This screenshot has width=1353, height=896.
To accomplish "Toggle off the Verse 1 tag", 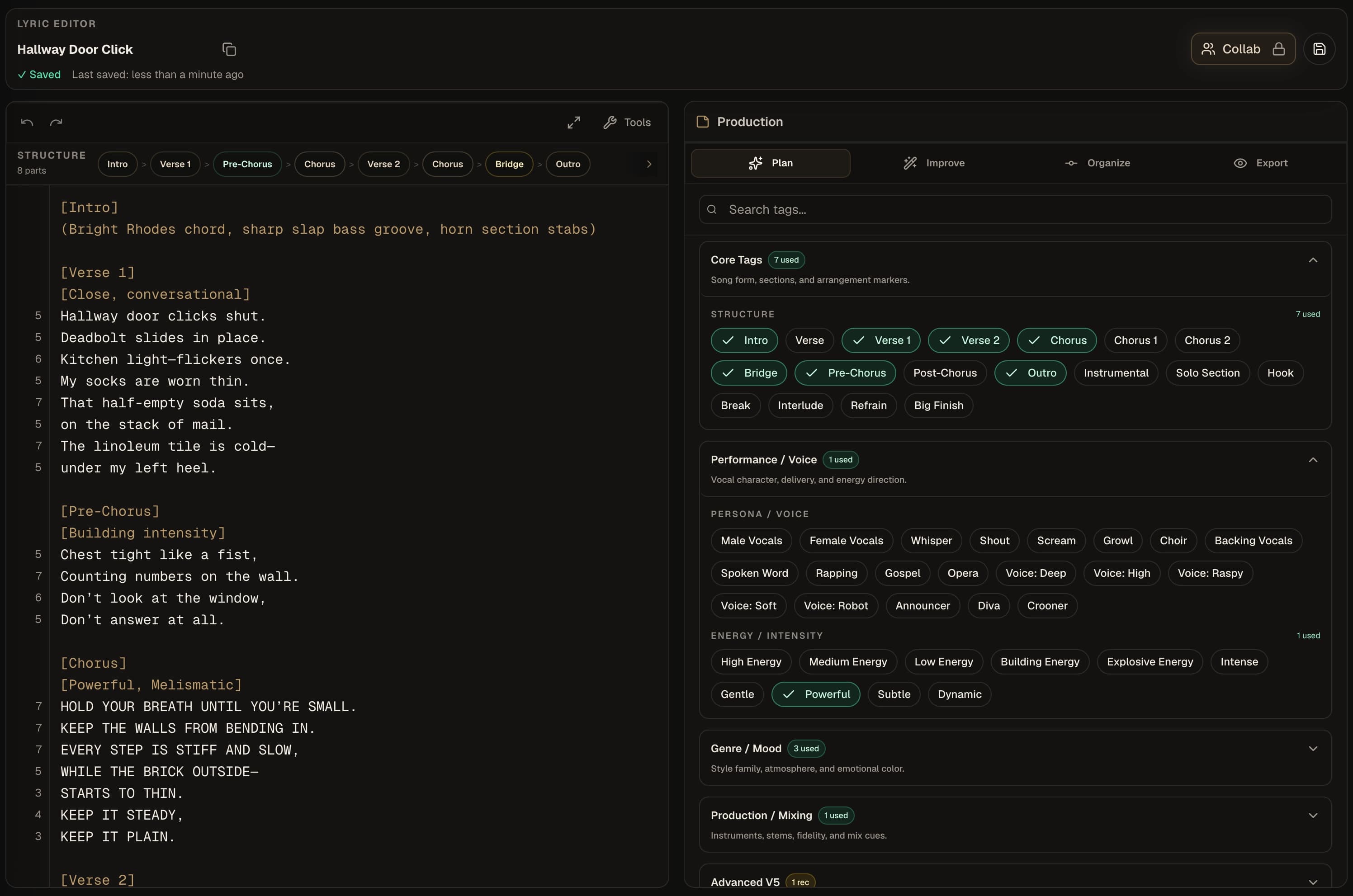I will [881, 340].
